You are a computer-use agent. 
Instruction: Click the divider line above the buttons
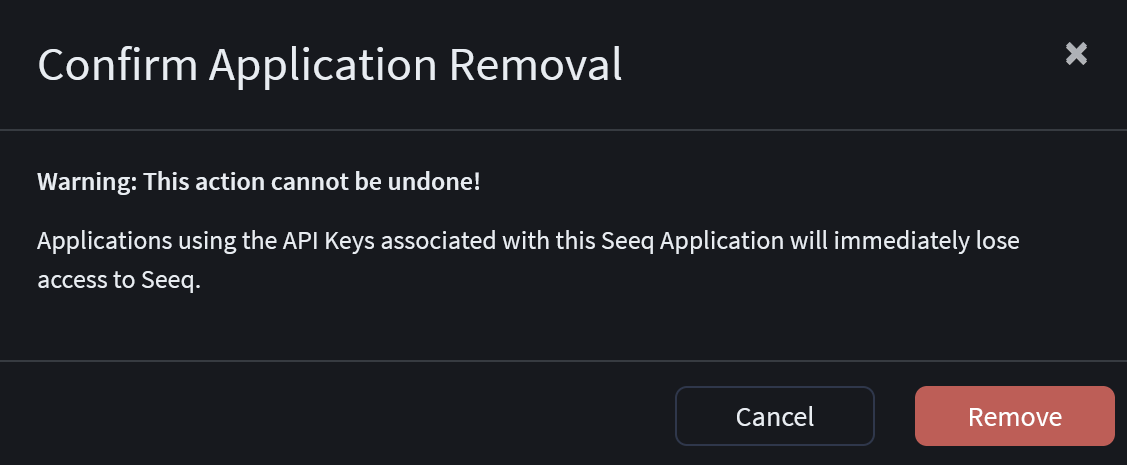click(x=563, y=360)
